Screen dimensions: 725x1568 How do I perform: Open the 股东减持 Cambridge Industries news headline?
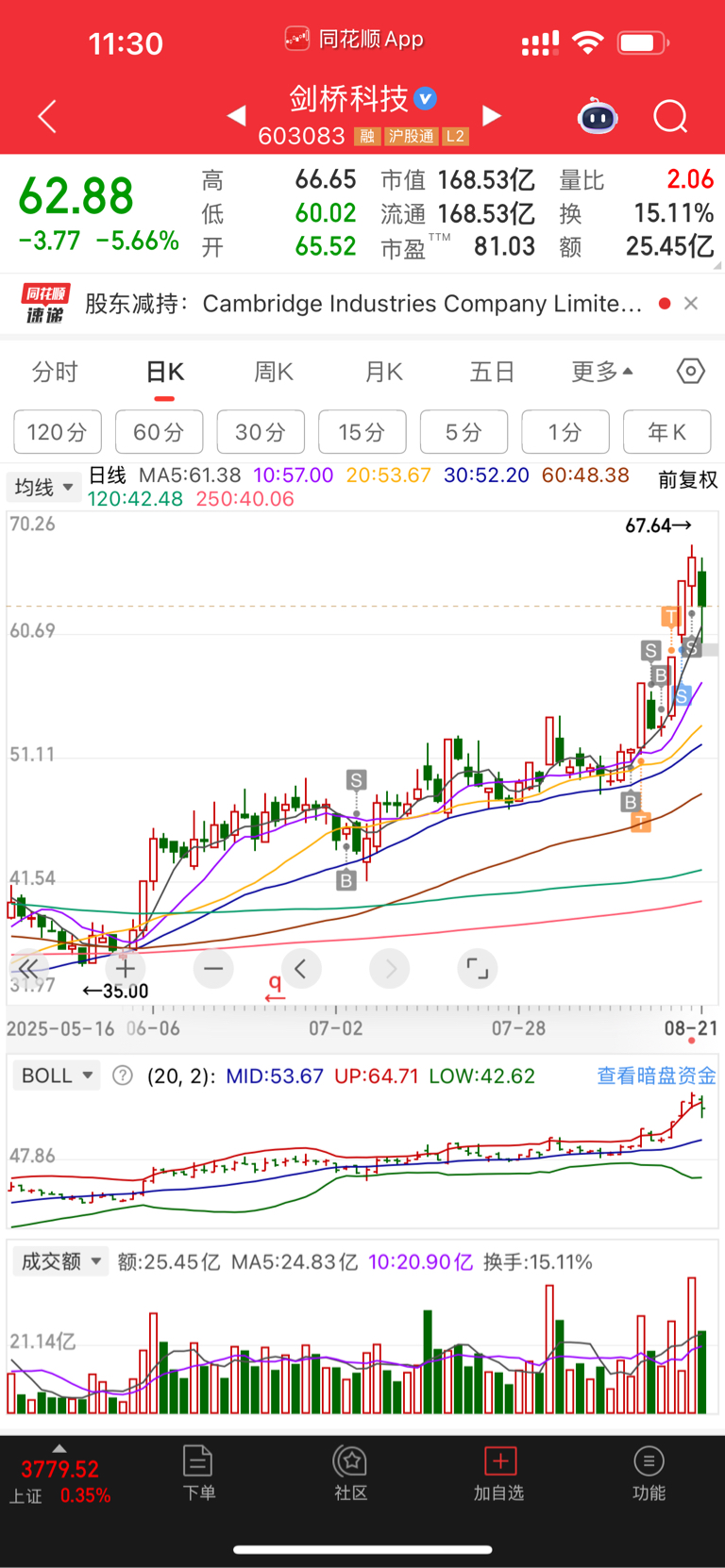pos(363,303)
